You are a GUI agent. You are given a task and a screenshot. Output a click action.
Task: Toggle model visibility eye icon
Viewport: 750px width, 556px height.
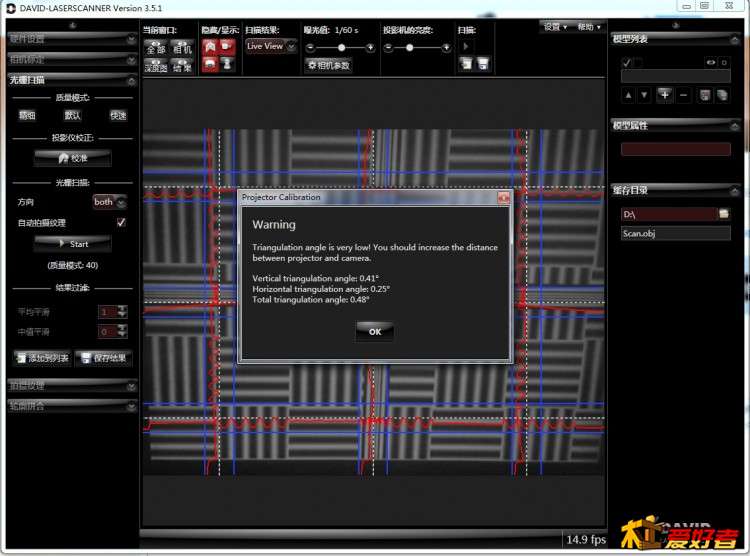coord(710,62)
